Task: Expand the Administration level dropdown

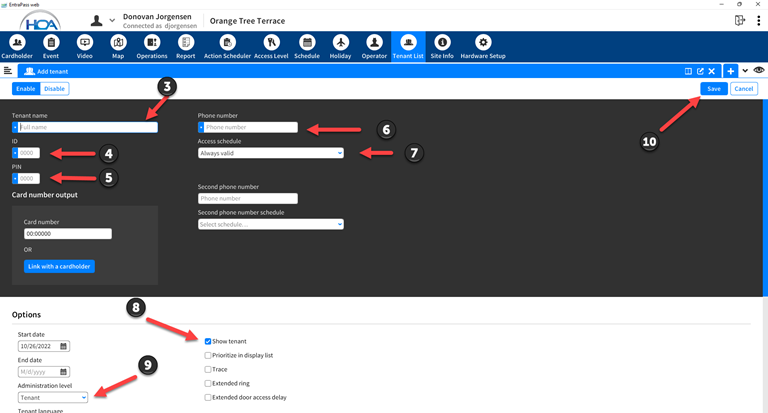Action: coord(53,397)
